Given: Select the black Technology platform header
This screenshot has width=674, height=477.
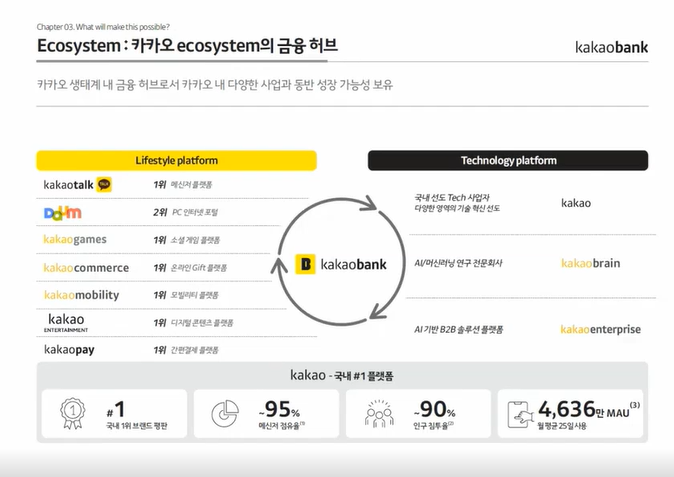Looking at the screenshot, I should pyautogui.click(x=508, y=160).
